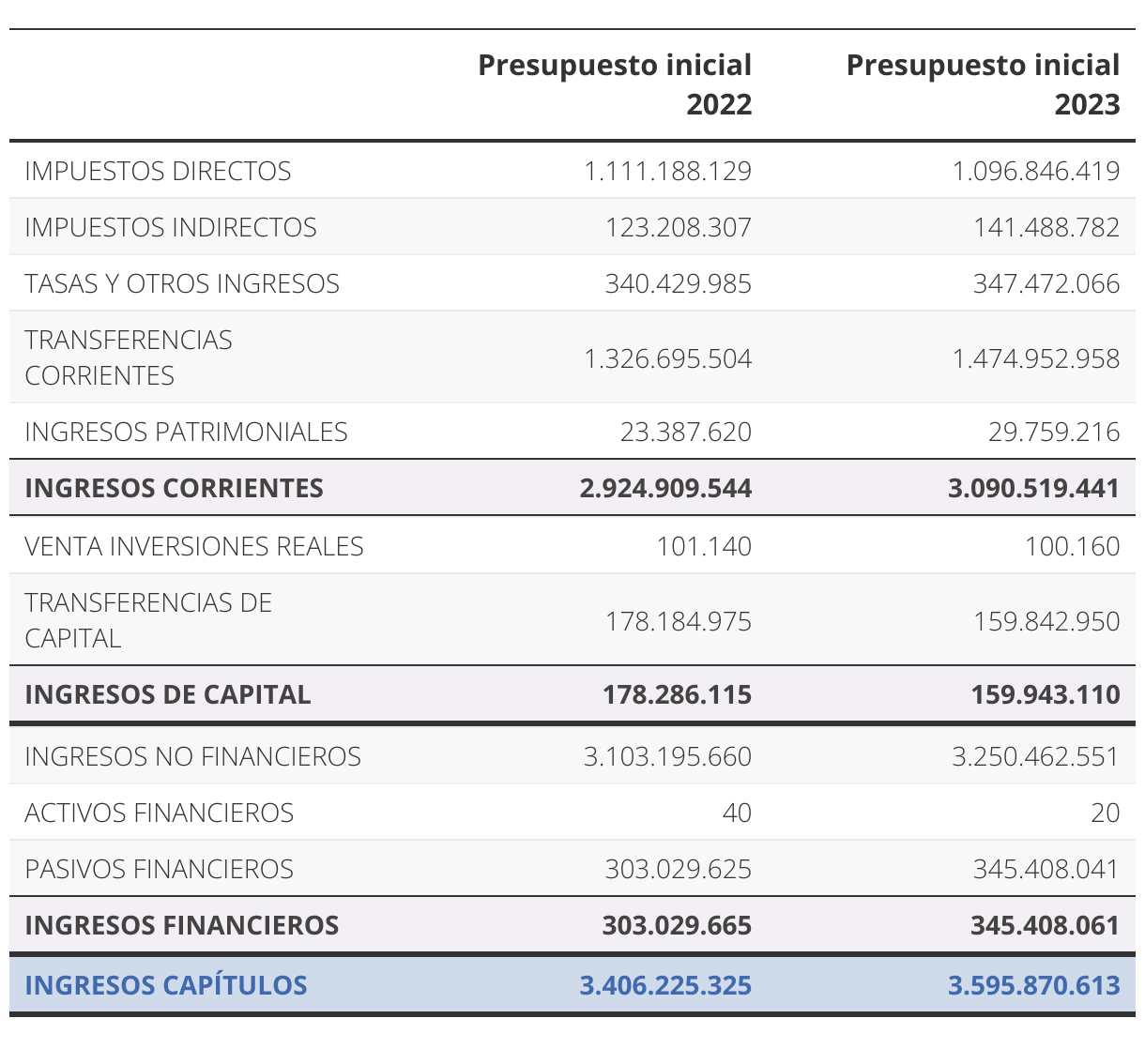Click the TRANSFERENCIAS DE CAPITAL row label
Screen dimensions: 1145x1064
[x=148, y=620]
